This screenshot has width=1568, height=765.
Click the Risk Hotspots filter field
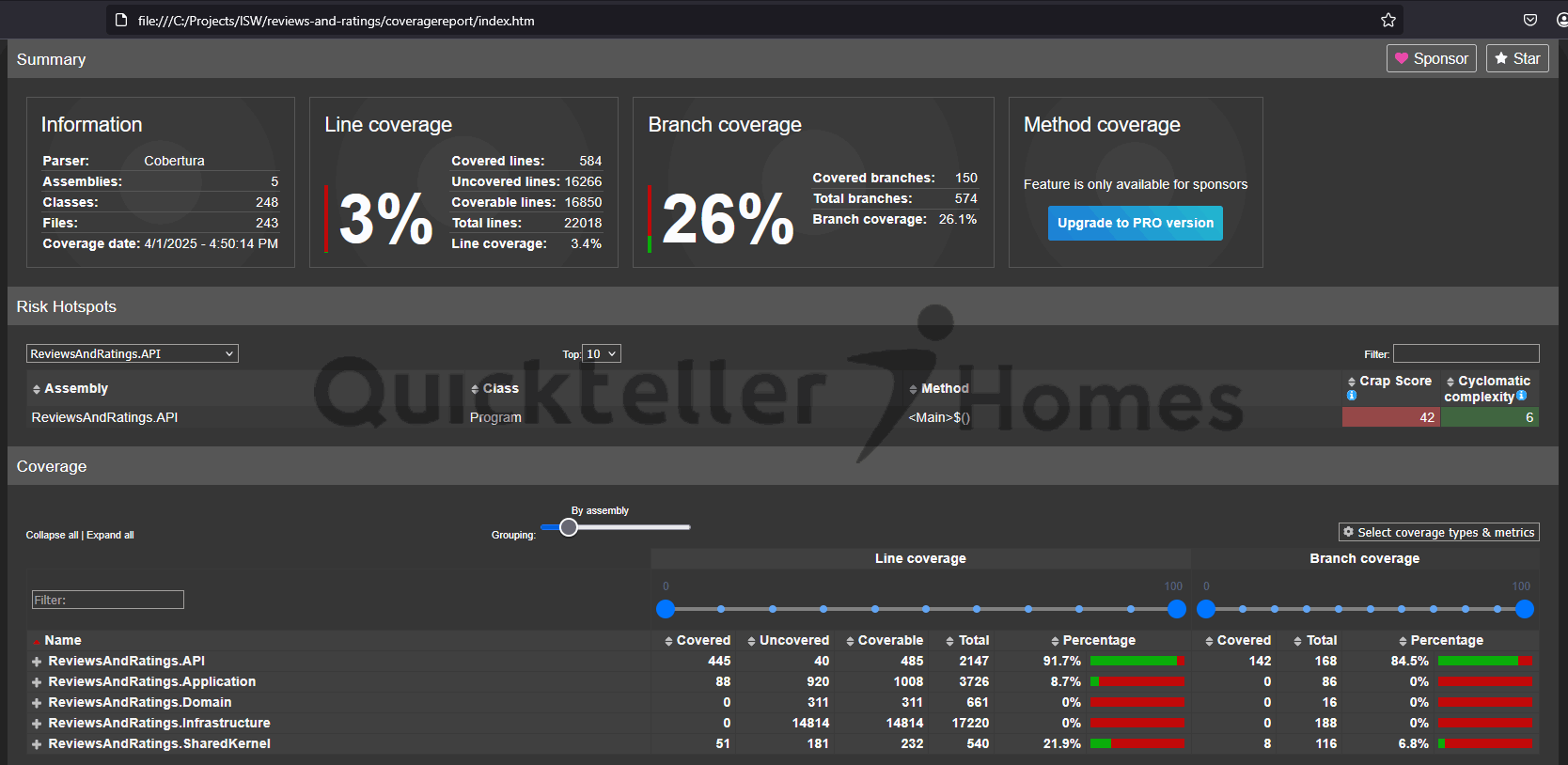point(1466,353)
